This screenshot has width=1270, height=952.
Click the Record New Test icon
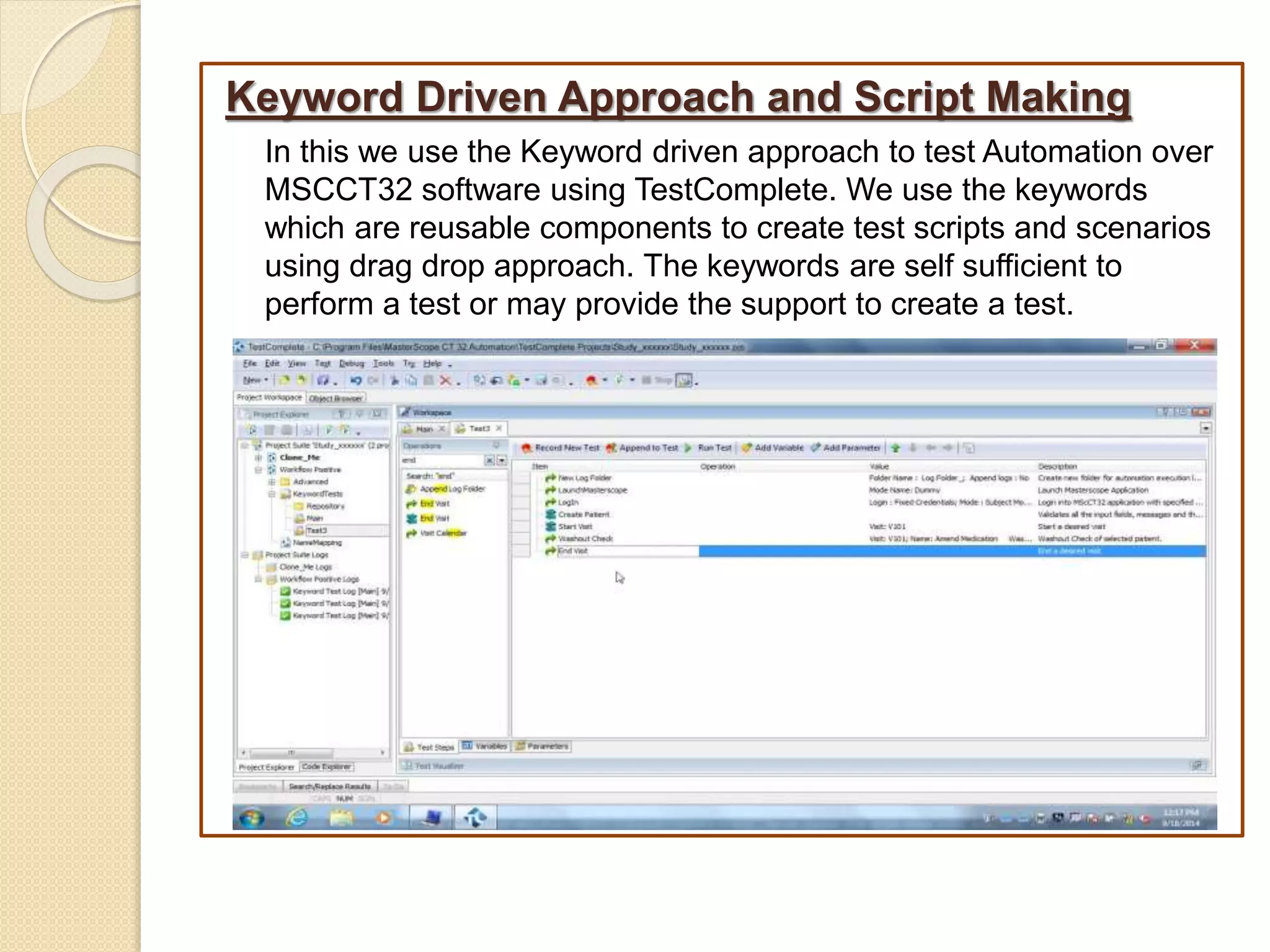pos(526,448)
